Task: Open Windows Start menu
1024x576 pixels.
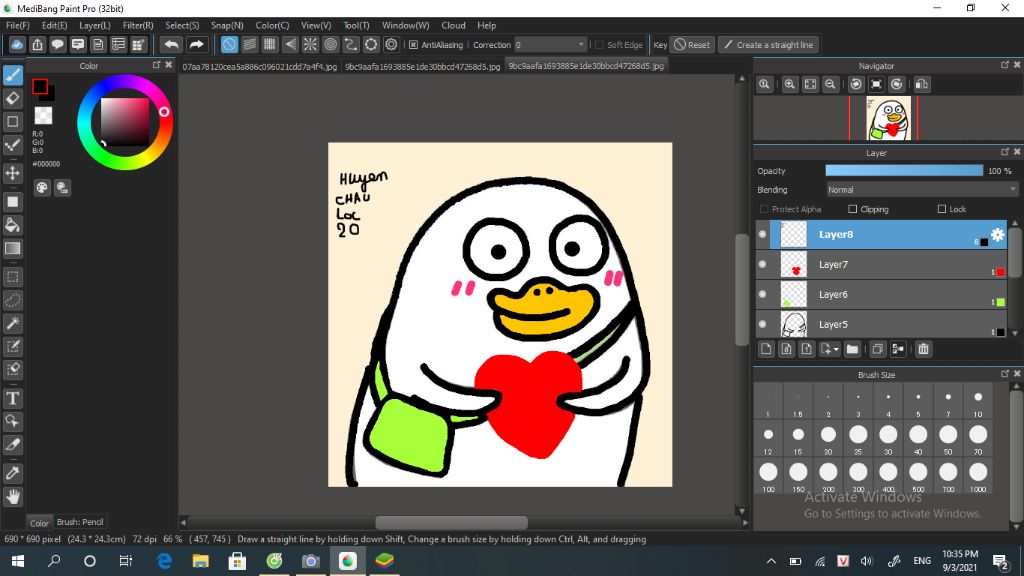Action: tap(18, 561)
